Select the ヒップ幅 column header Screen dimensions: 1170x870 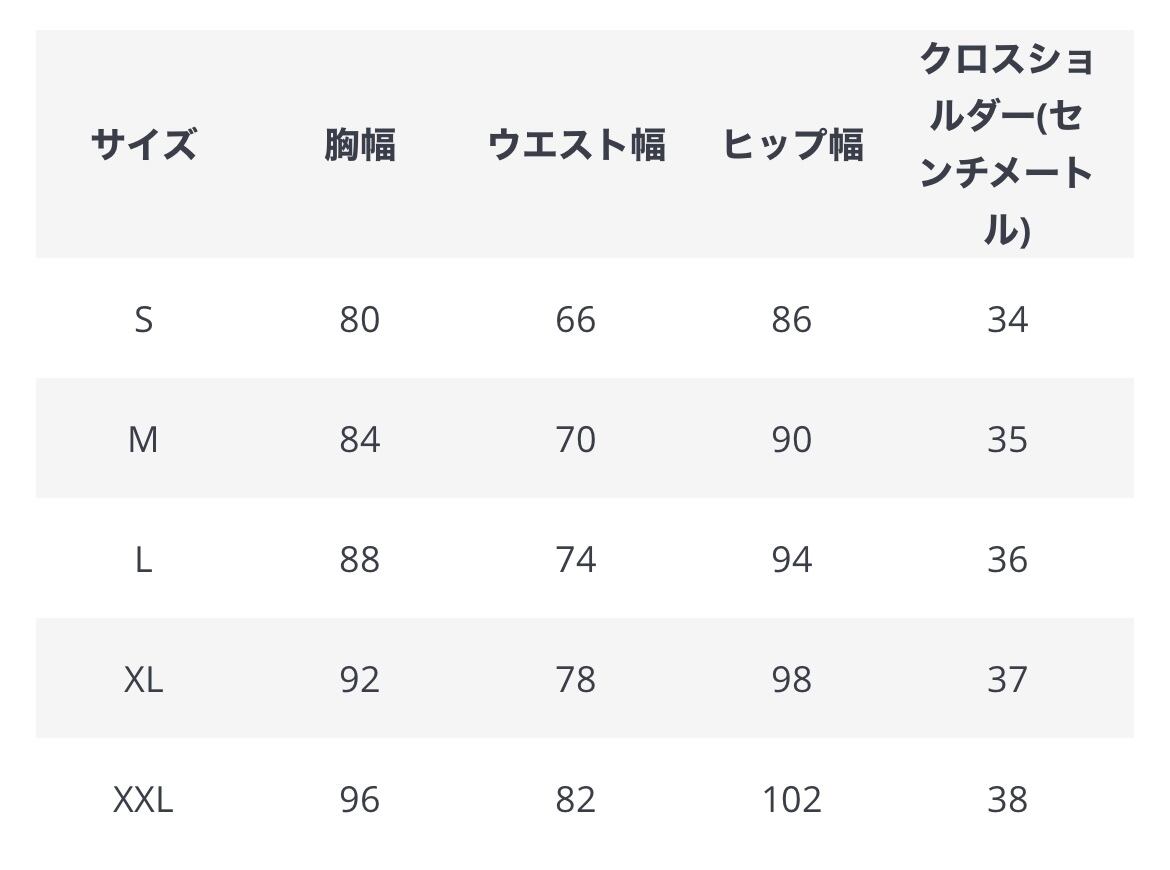(x=792, y=145)
